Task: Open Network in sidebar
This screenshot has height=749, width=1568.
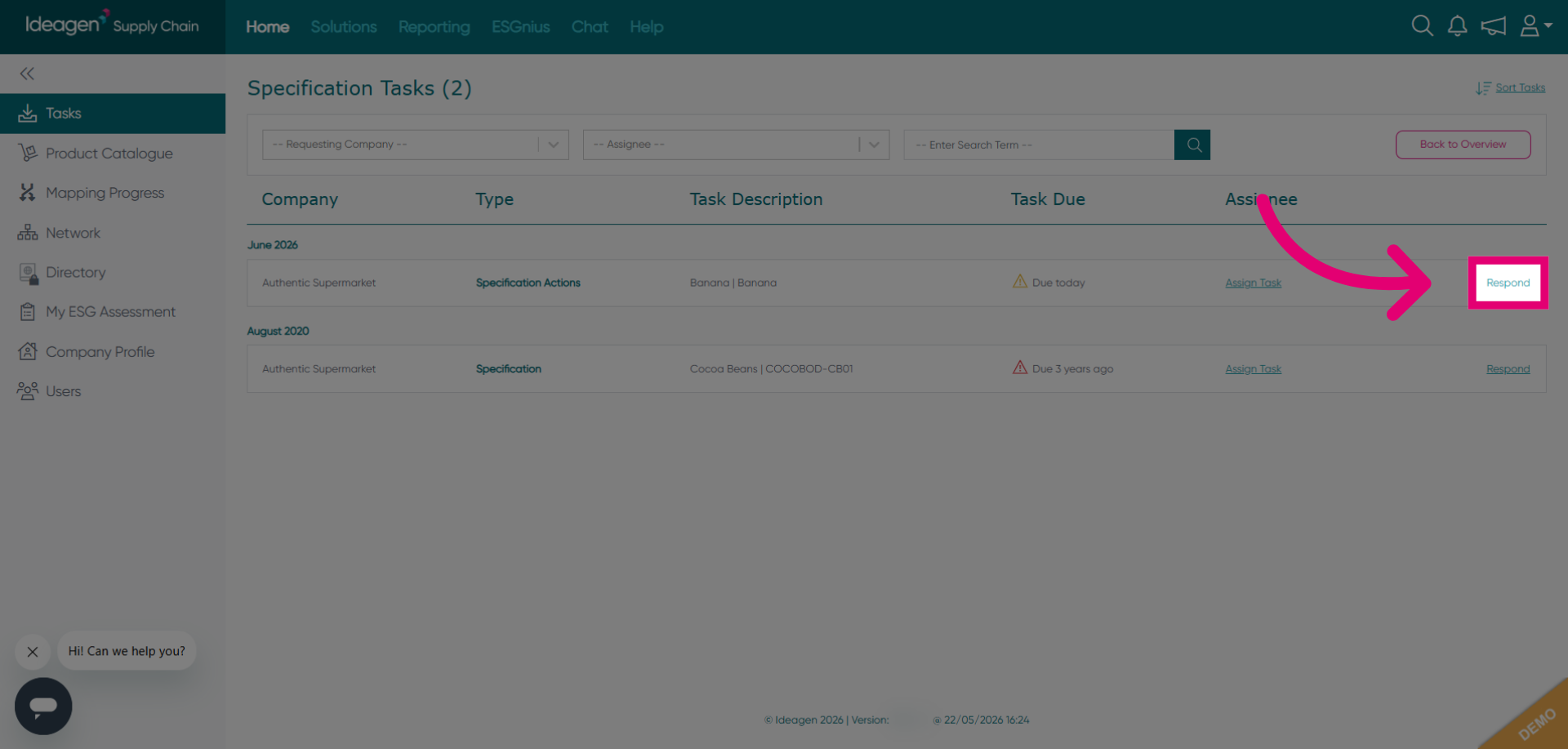Action: 113,233
